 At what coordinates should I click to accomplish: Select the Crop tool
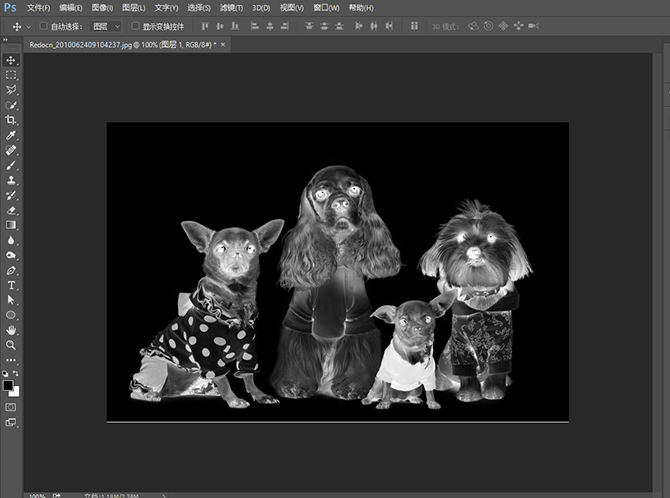coord(11,120)
